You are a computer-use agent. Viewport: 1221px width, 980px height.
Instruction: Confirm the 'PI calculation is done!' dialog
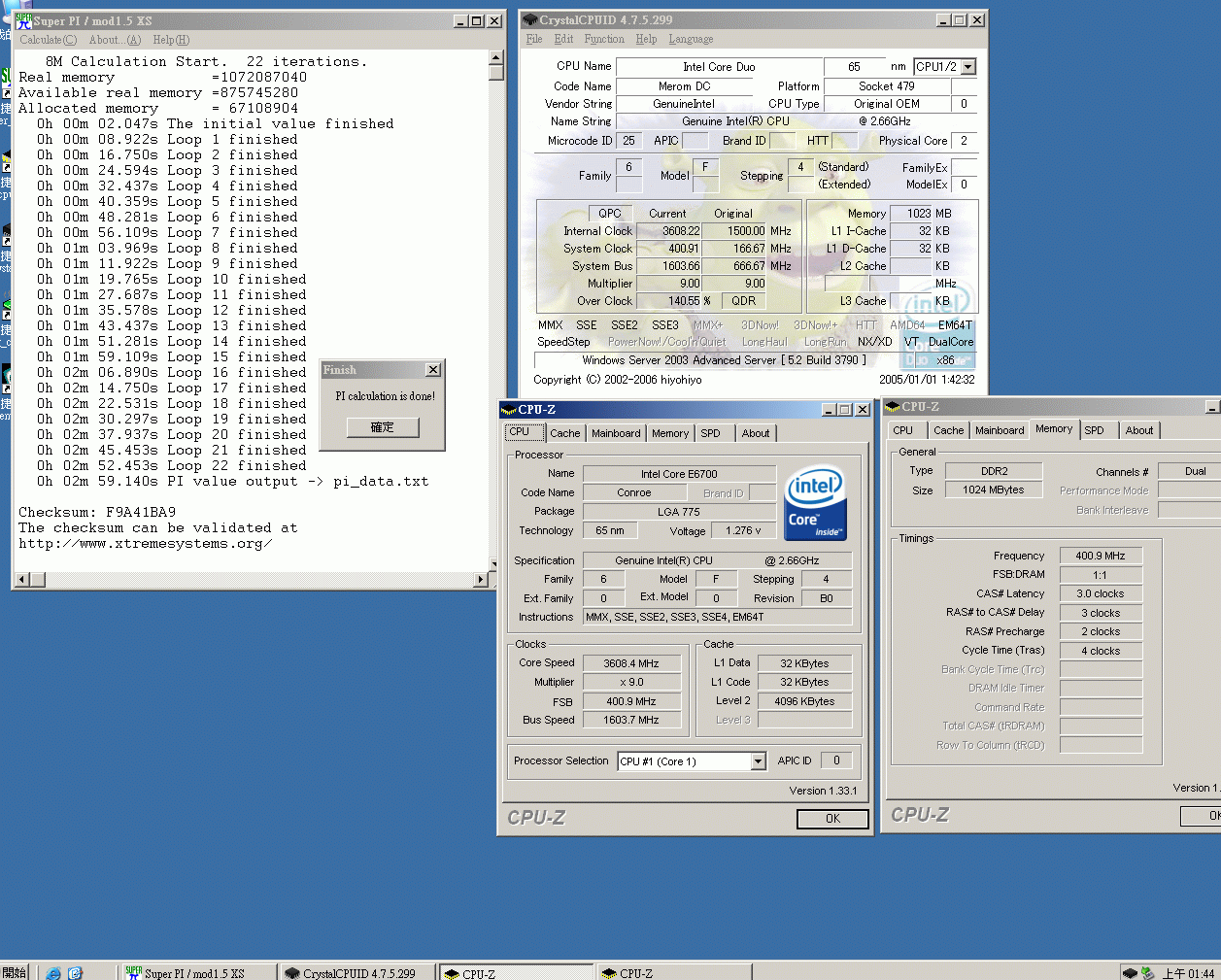[x=383, y=427]
